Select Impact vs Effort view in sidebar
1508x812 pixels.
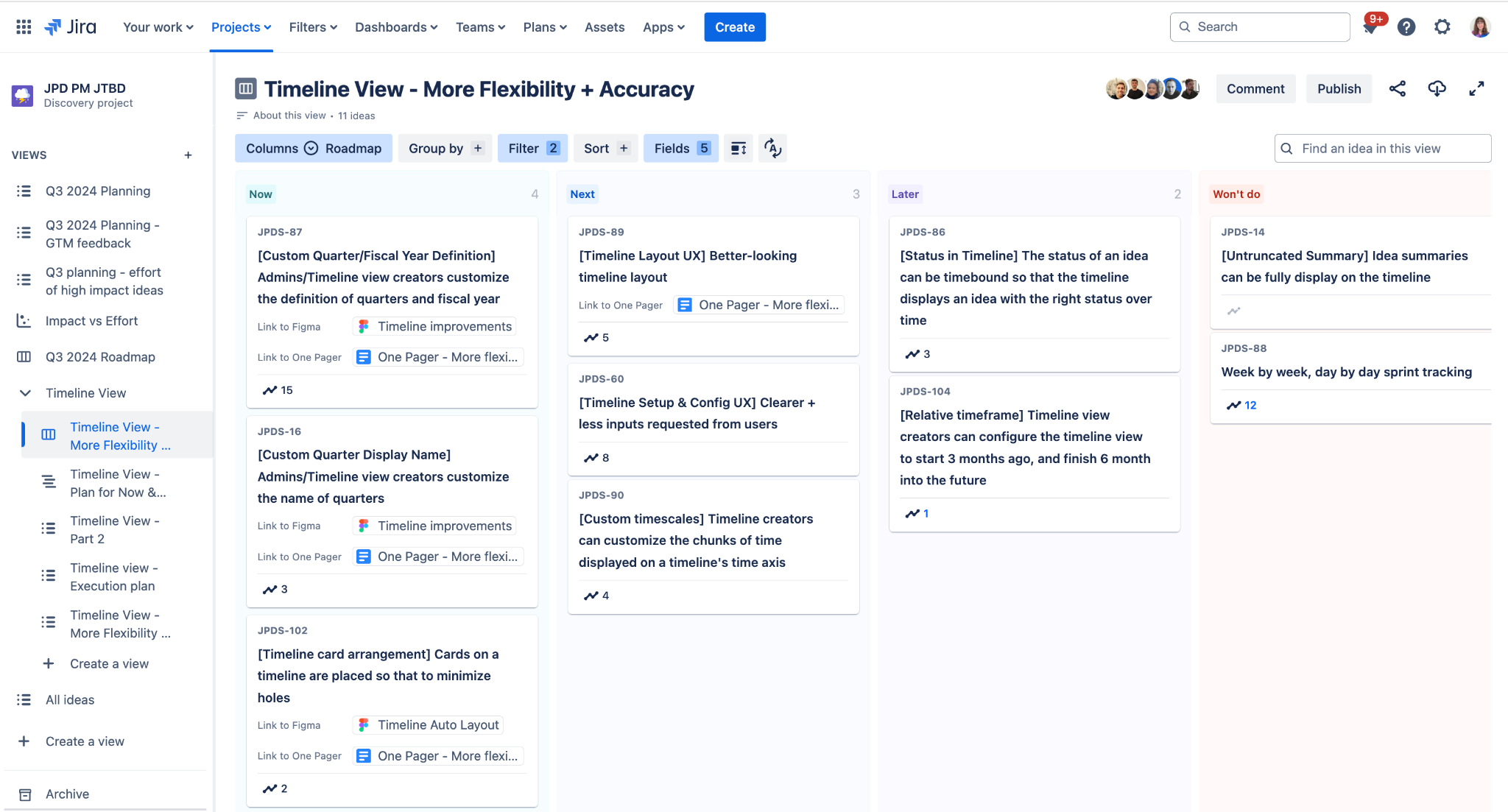pyautogui.click(x=91, y=321)
